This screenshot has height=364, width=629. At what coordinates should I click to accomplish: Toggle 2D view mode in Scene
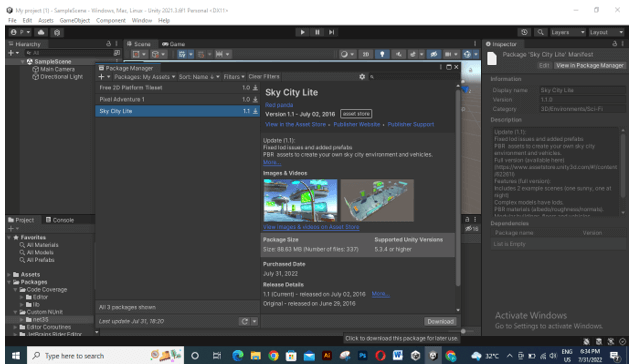(365, 54)
